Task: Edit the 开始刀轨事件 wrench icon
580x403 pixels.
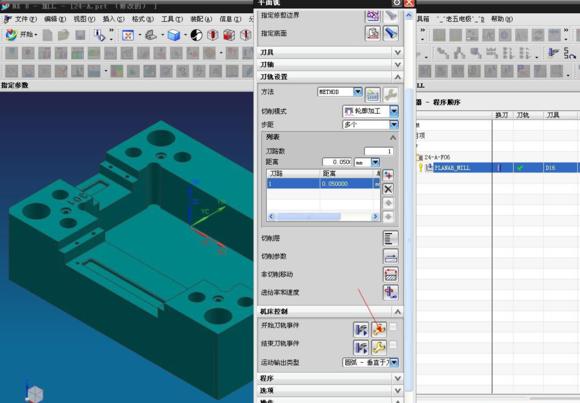Action: click(379, 329)
